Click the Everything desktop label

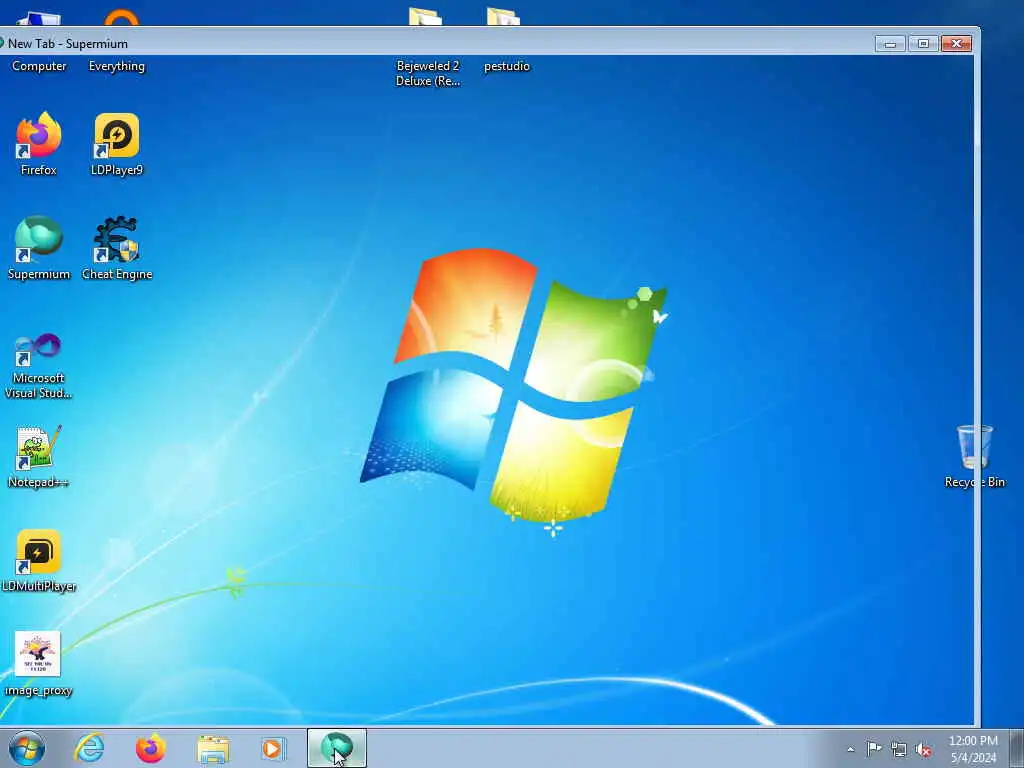pos(117,66)
